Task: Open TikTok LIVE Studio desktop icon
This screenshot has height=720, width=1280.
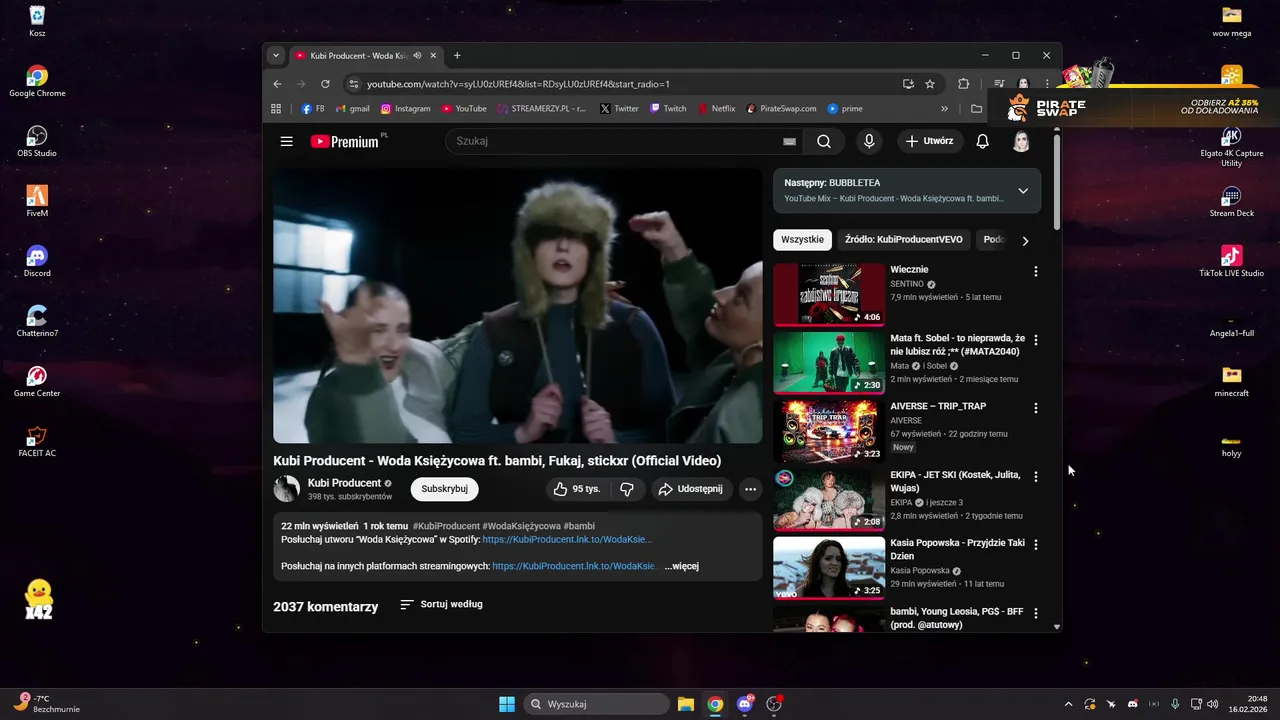Action: coord(1231,261)
